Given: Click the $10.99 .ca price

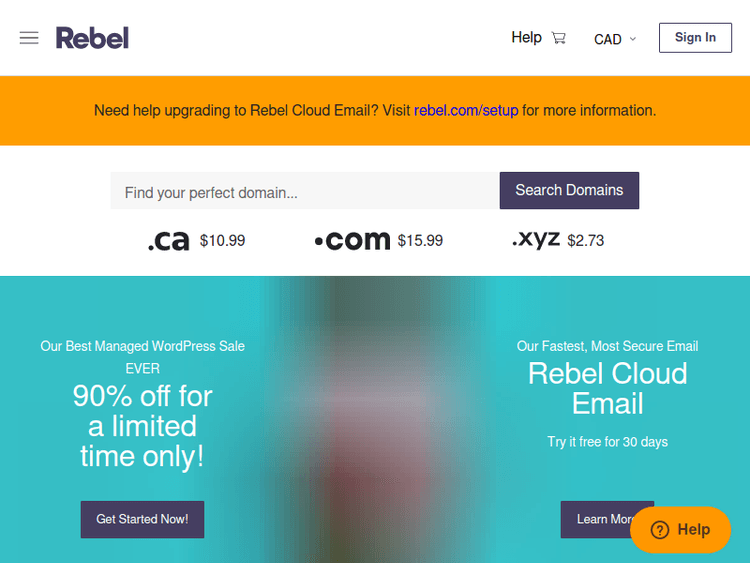Looking at the screenshot, I should (x=222, y=241).
